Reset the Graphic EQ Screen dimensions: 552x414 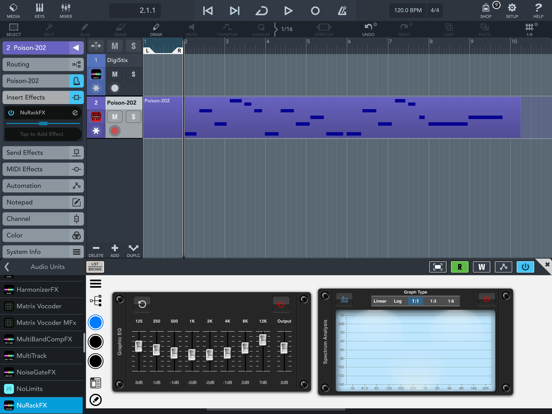pyautogui.click(x=142, y=303)
